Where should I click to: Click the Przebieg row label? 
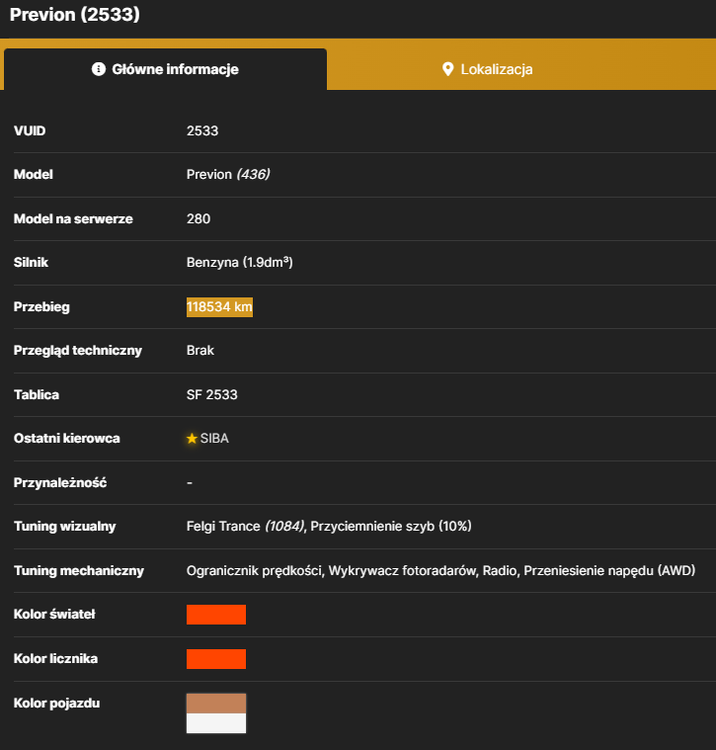point(42,307)
